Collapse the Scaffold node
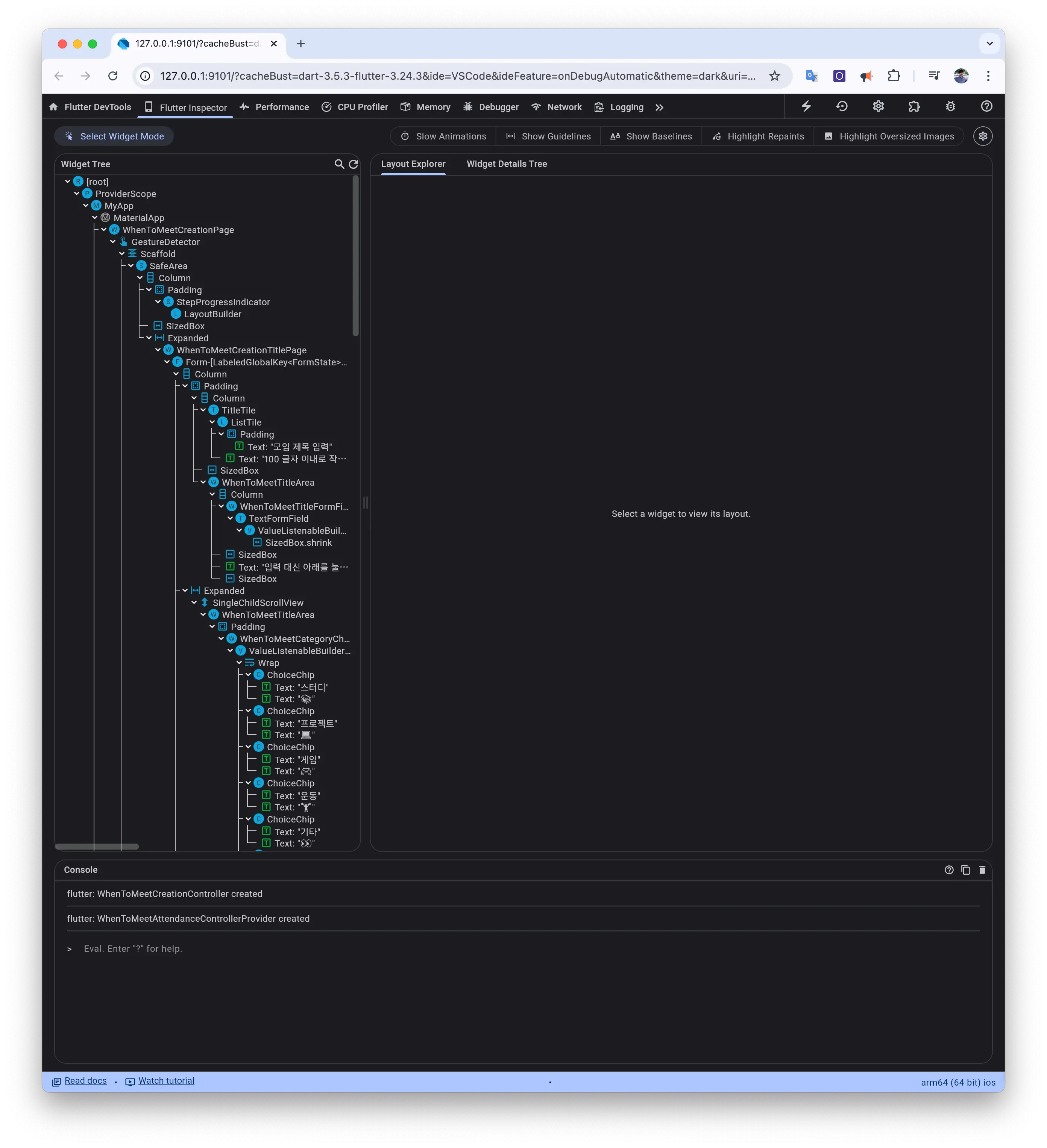This screenshot has height=1148, width=1047. [x=122, y=253]
